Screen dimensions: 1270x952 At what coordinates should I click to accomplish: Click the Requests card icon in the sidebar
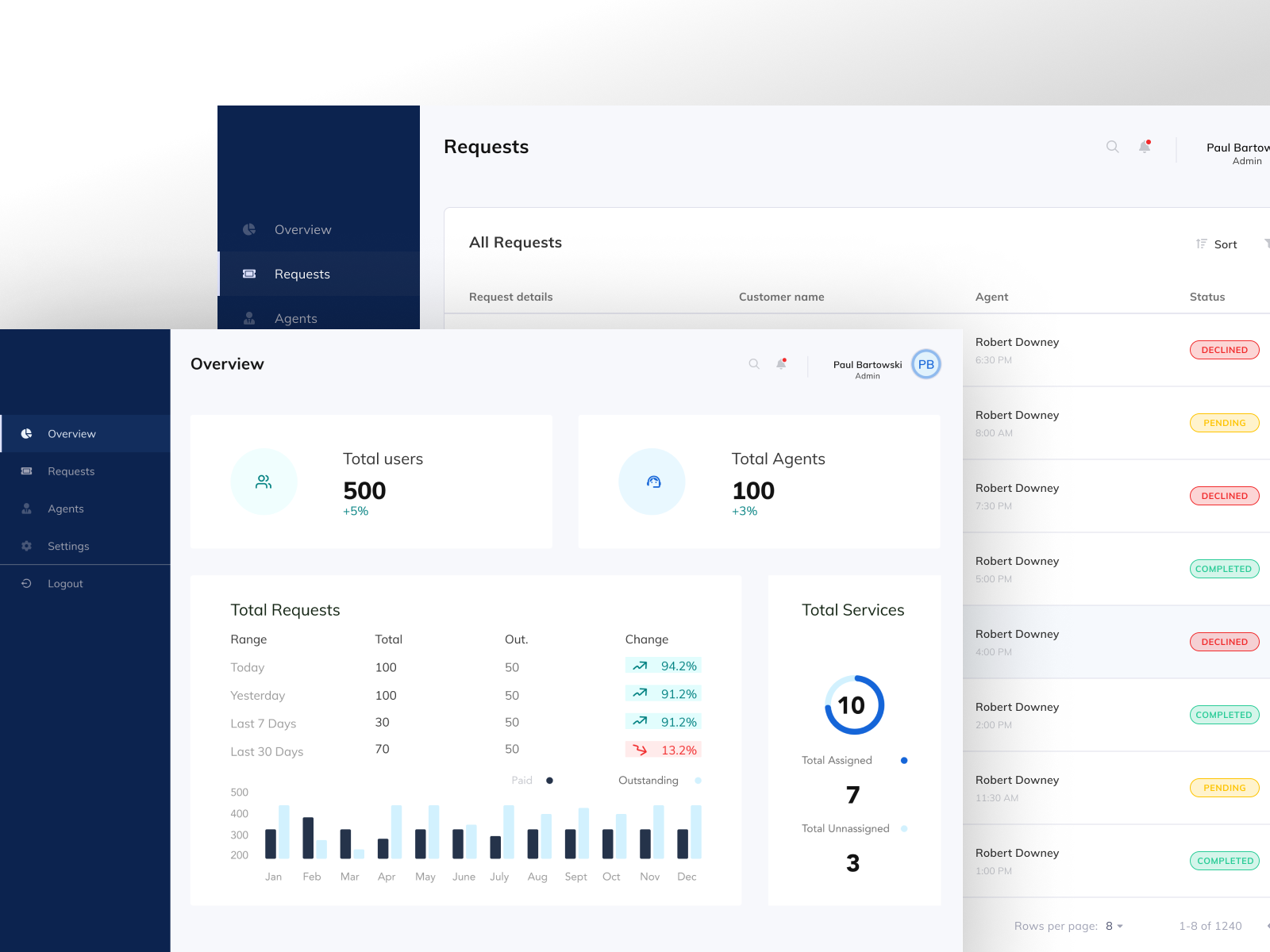coord(26,470)
